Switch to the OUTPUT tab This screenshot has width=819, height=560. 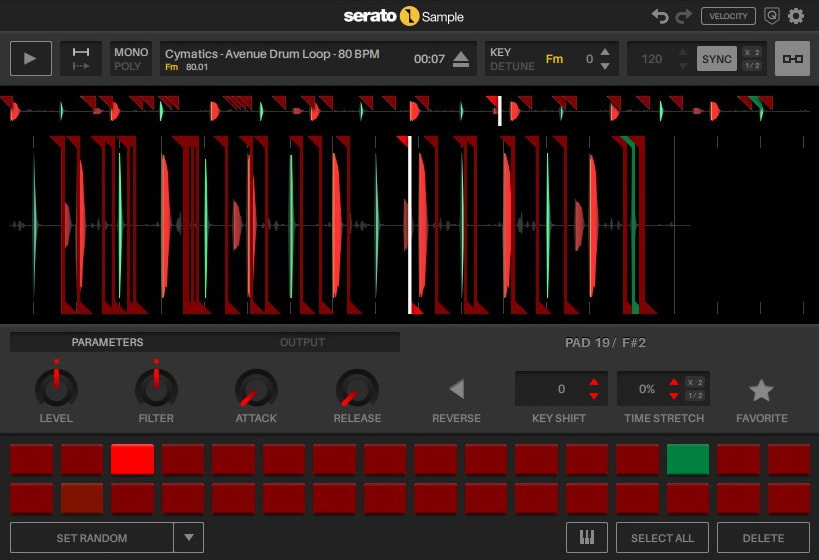(302, 342)
